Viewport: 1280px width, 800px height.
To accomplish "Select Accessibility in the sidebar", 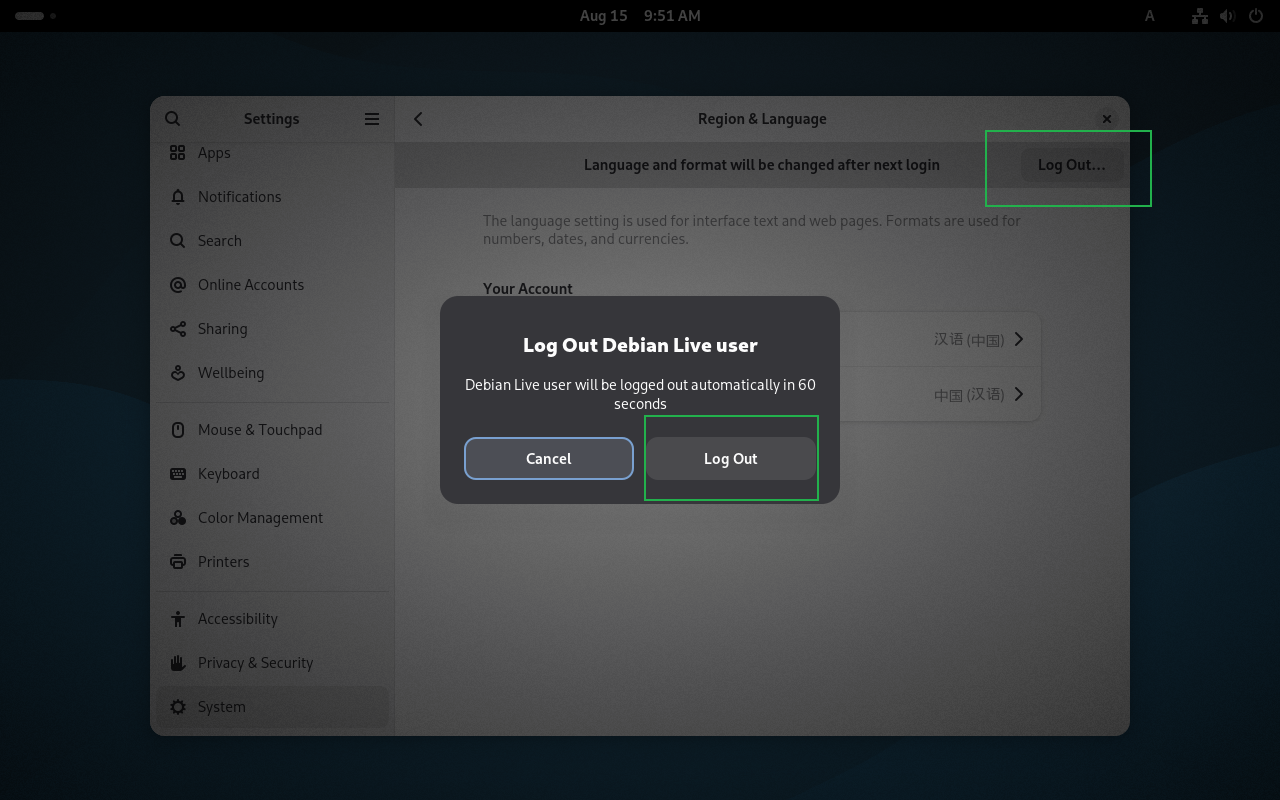I will [x=272, y=619].
